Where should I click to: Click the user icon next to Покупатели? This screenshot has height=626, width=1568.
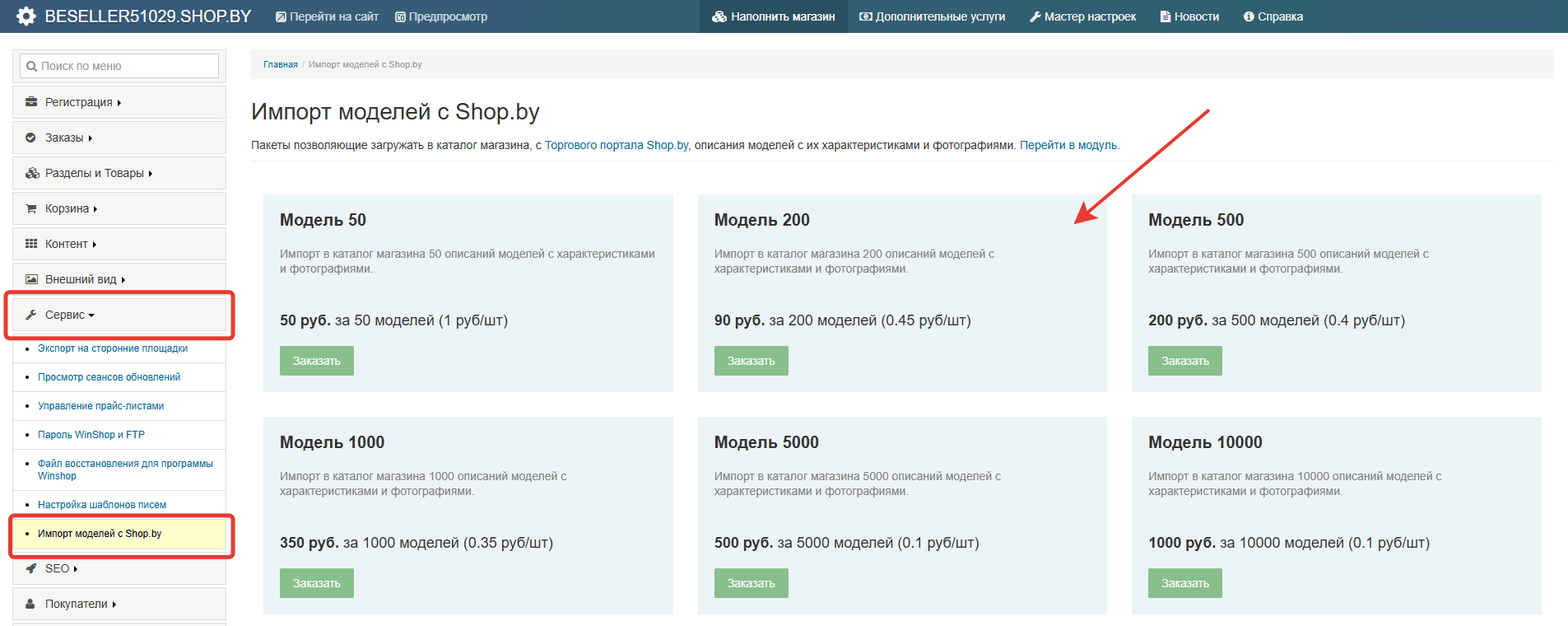click(x=31, y=604)
